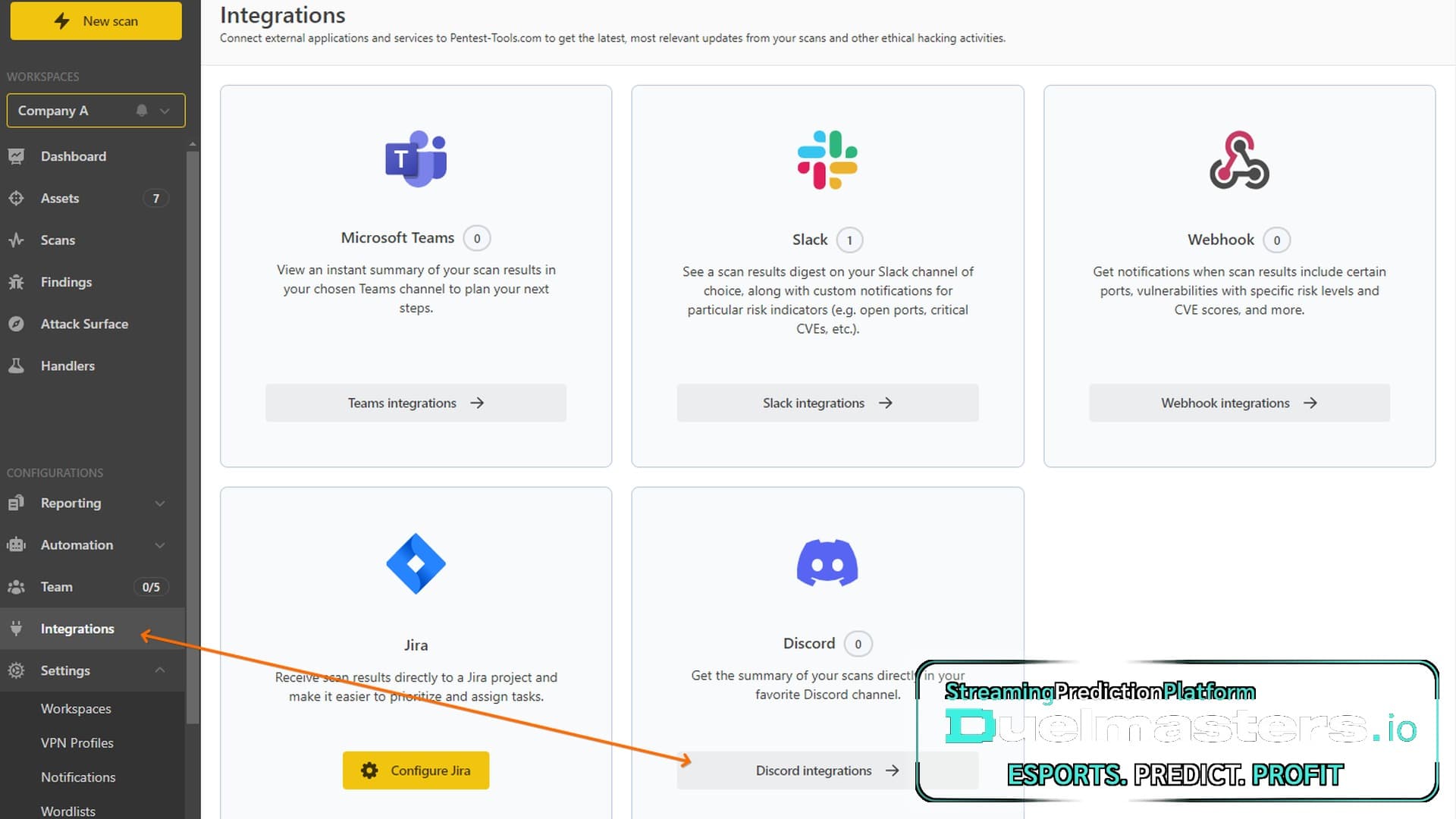Expand the Reporting section chevron
Screen dimensions: 1456x819
point(160,504)
